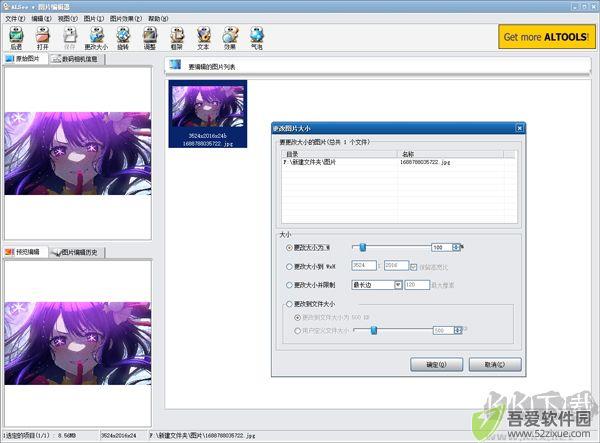Click the user-defined file size slider handle

click(374, 330)
